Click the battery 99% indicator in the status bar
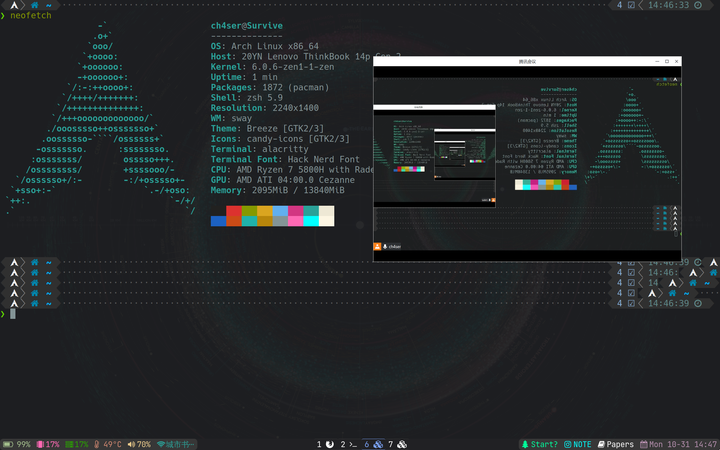 pos(17,444)
